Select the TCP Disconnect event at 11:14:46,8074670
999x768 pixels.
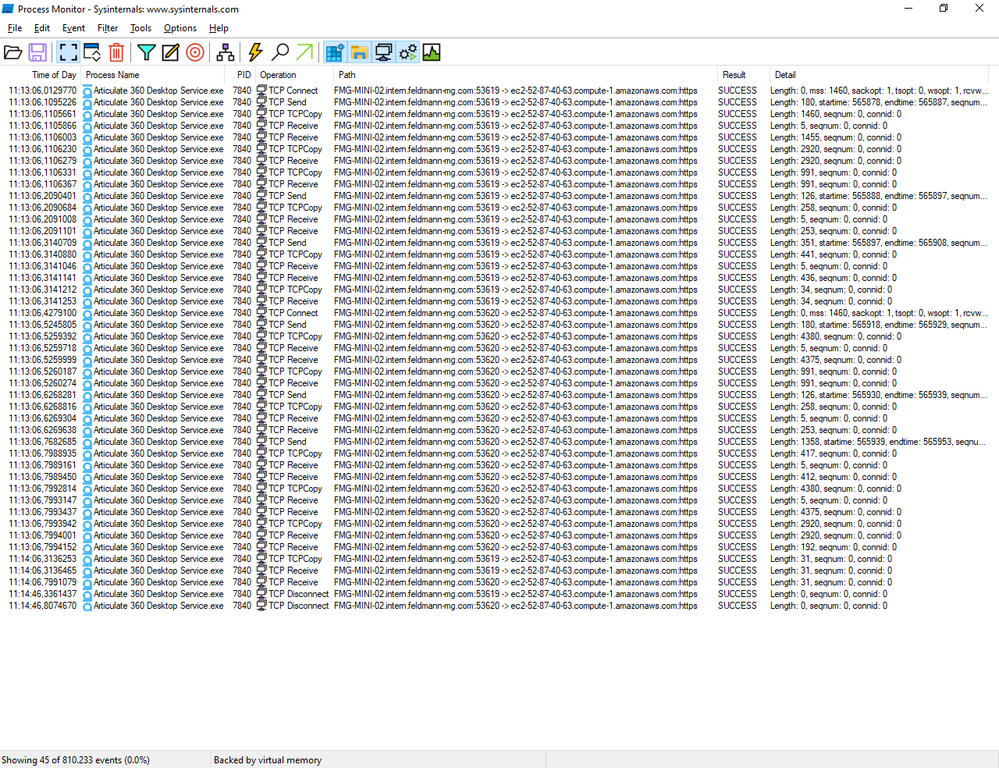(x=494, y=605)
